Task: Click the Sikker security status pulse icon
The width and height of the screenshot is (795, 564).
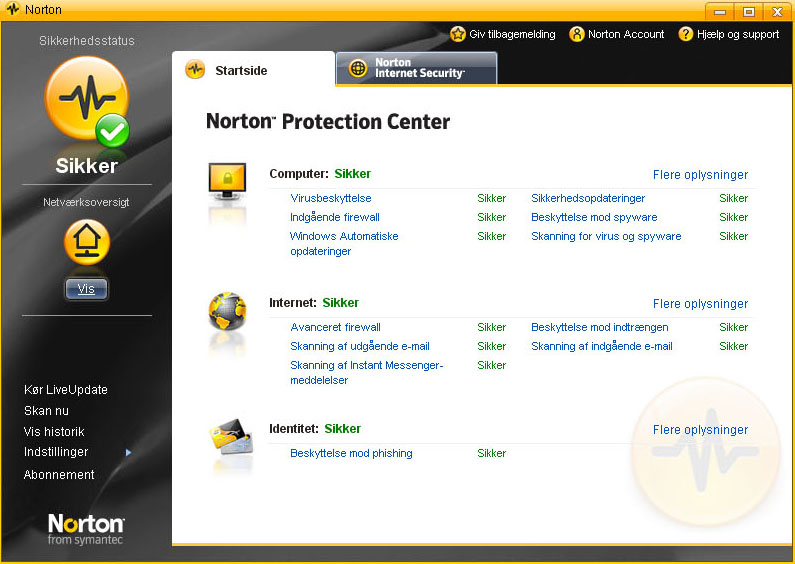Action: pyautogui.click(x=87, y=100)
